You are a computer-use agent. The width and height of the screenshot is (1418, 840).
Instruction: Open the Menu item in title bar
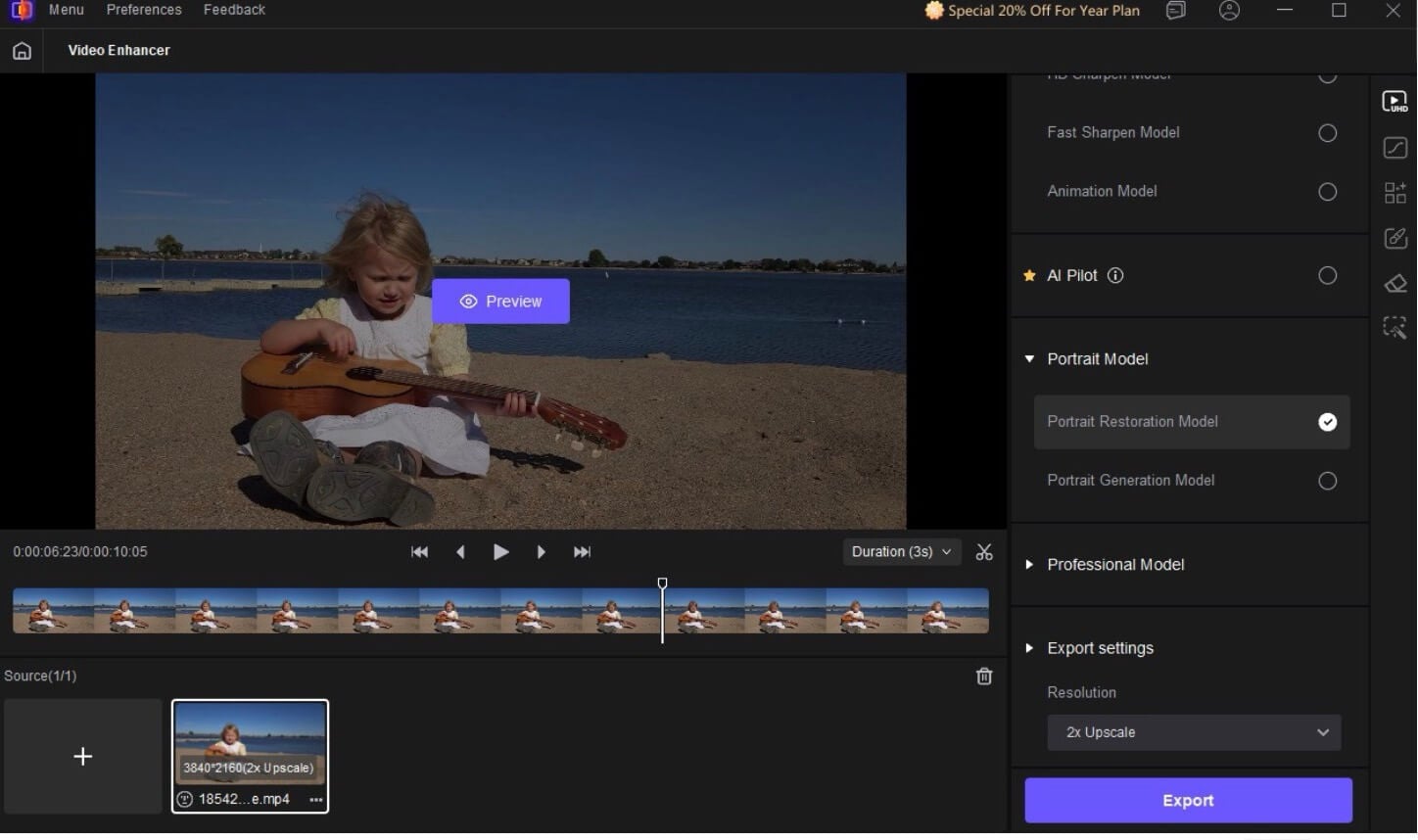67,10
